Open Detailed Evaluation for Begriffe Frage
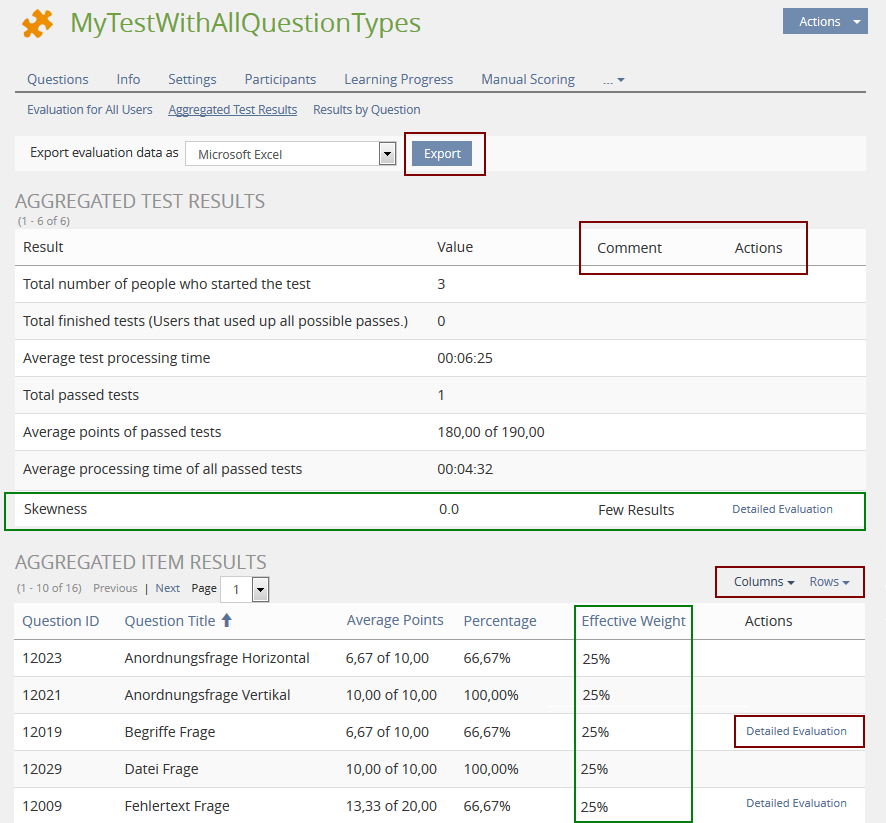Screen dimensions: 886x823 click(796, 731)
